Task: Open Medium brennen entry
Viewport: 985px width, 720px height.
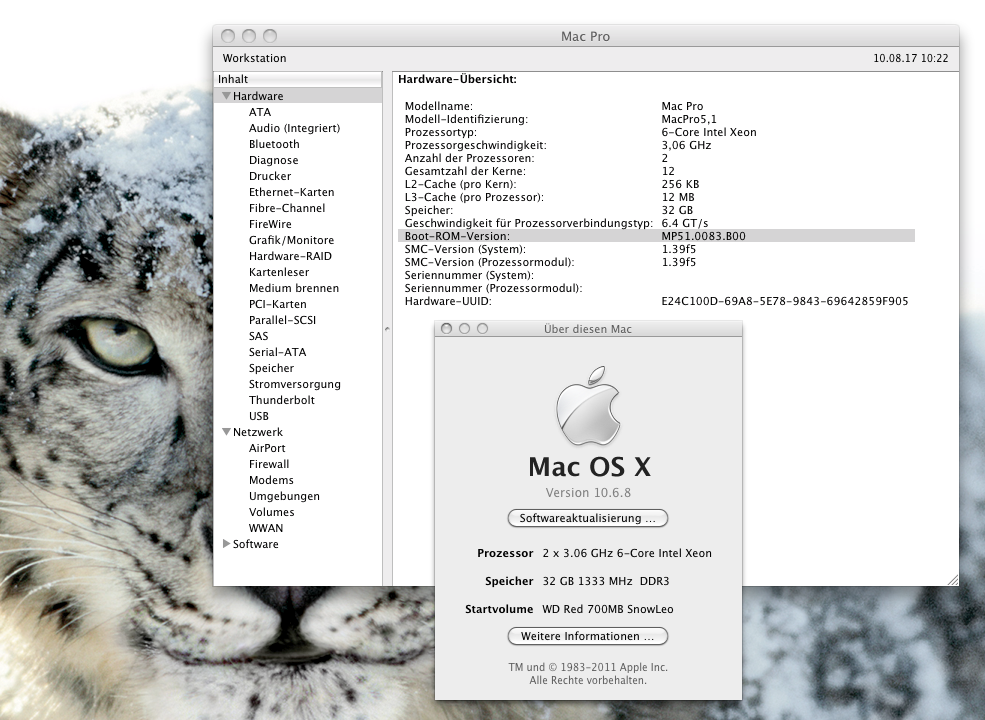Action: click(x=294, y=288)
